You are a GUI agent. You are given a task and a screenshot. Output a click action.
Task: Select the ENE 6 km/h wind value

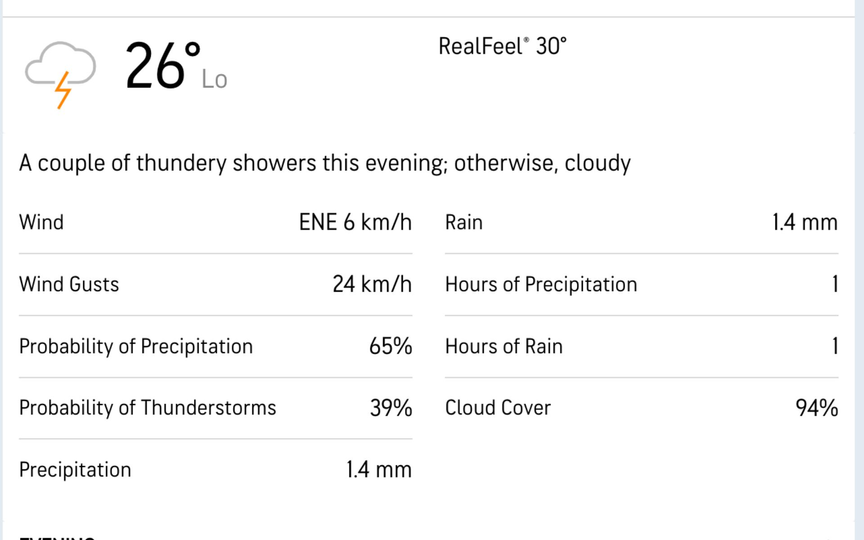[x=355, y=222]
